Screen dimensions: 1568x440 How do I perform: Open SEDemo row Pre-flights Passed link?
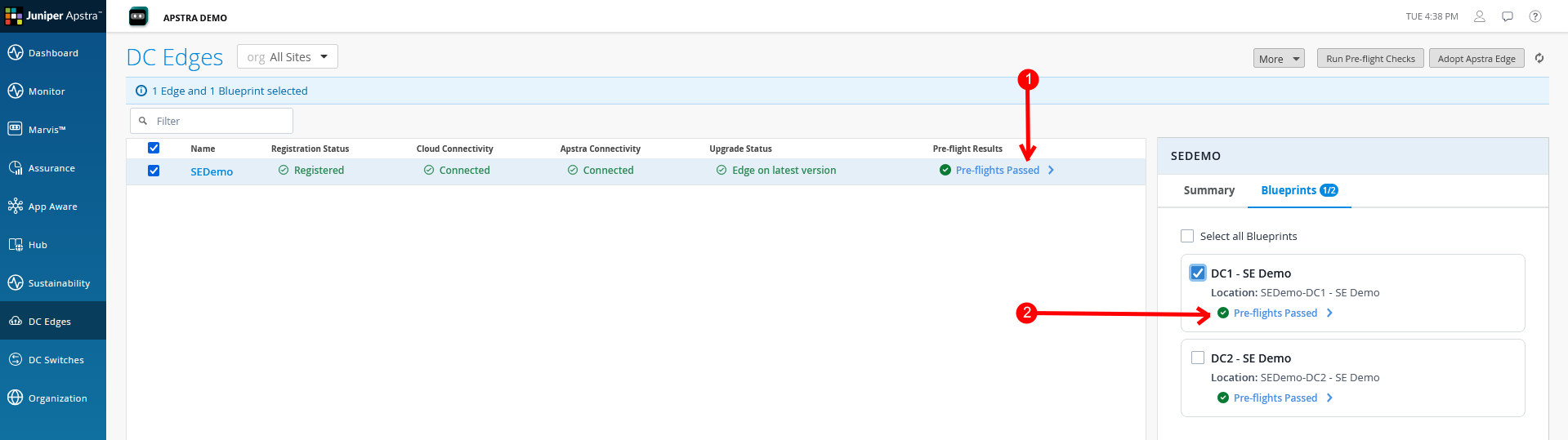998,170
